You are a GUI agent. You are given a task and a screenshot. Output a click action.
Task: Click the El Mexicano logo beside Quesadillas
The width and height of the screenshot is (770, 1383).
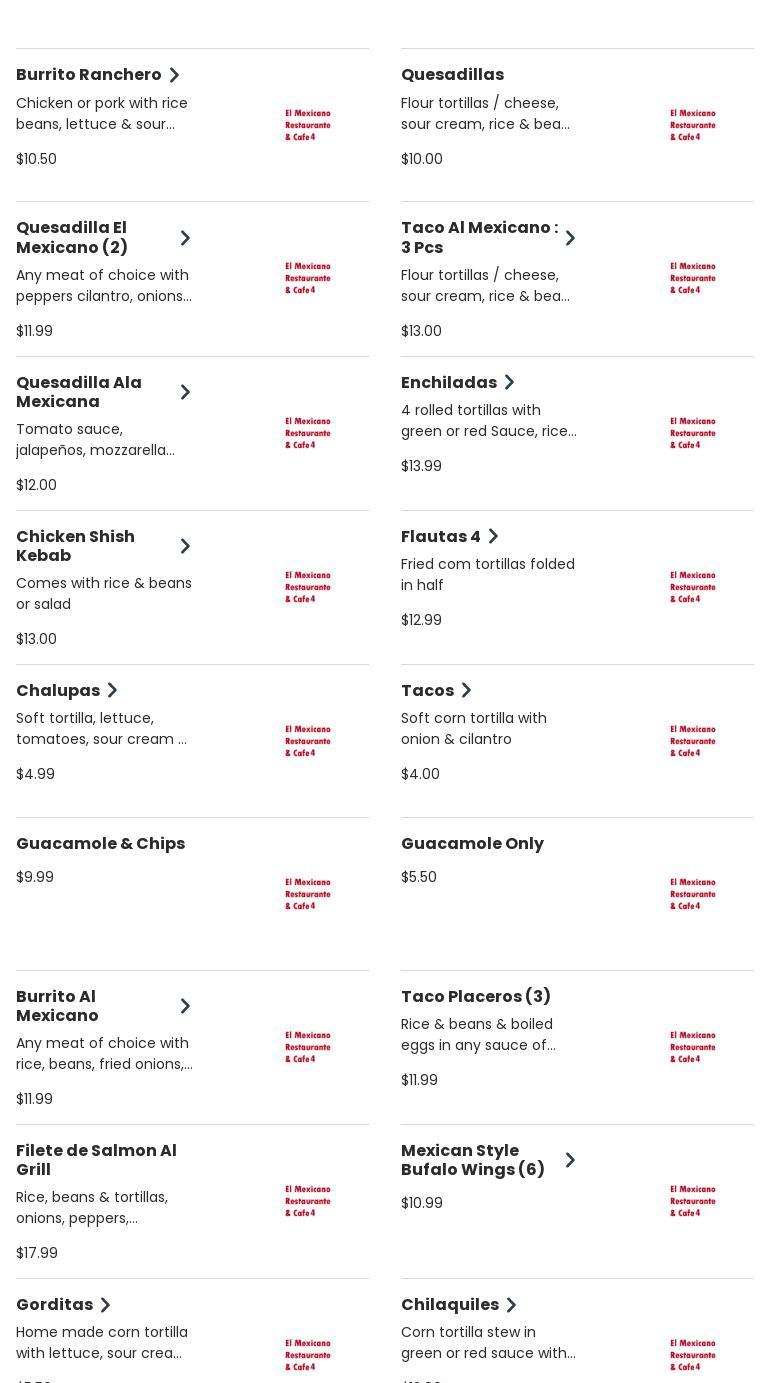click(x=692, y=125)
